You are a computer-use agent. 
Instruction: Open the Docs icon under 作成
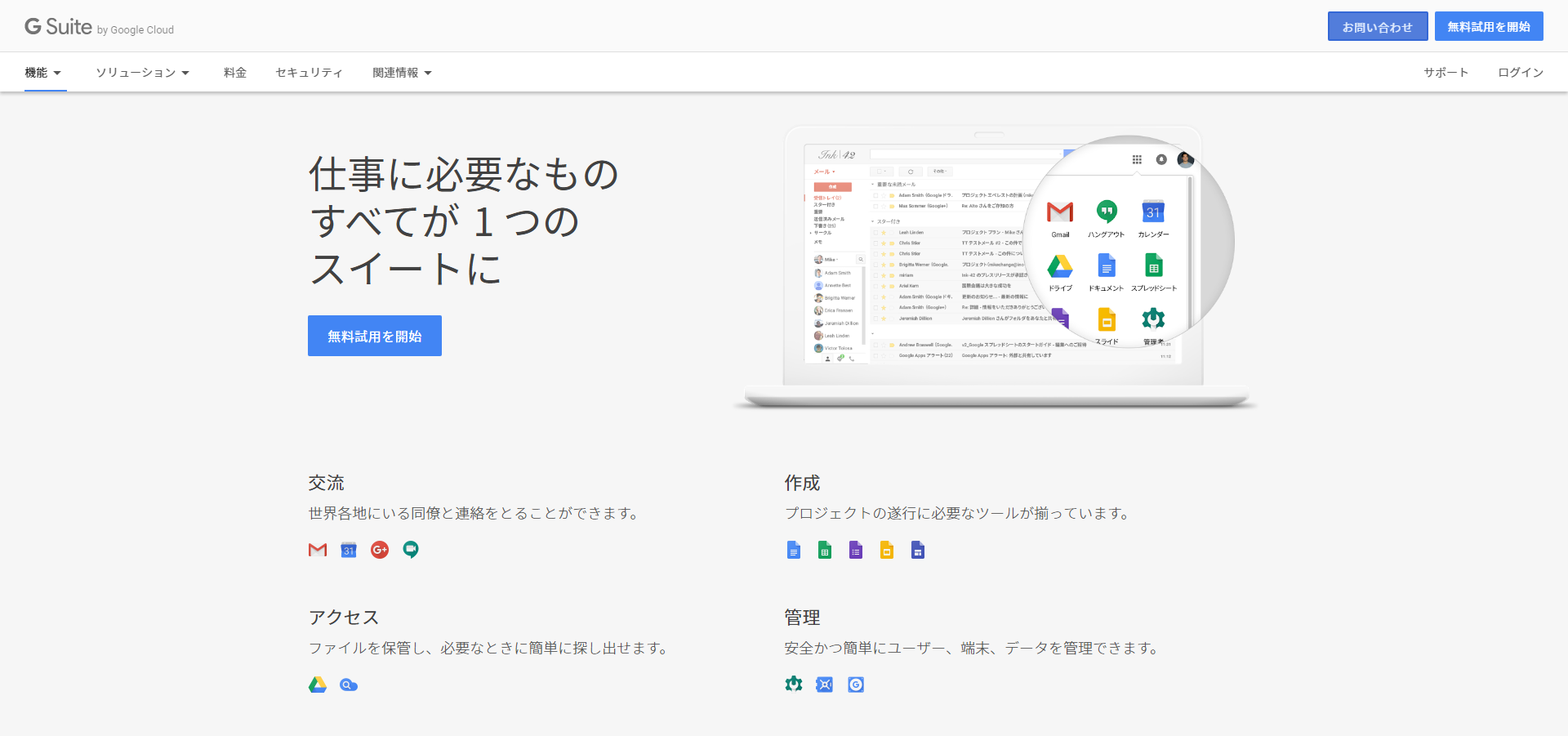click(x=794, y=550)
